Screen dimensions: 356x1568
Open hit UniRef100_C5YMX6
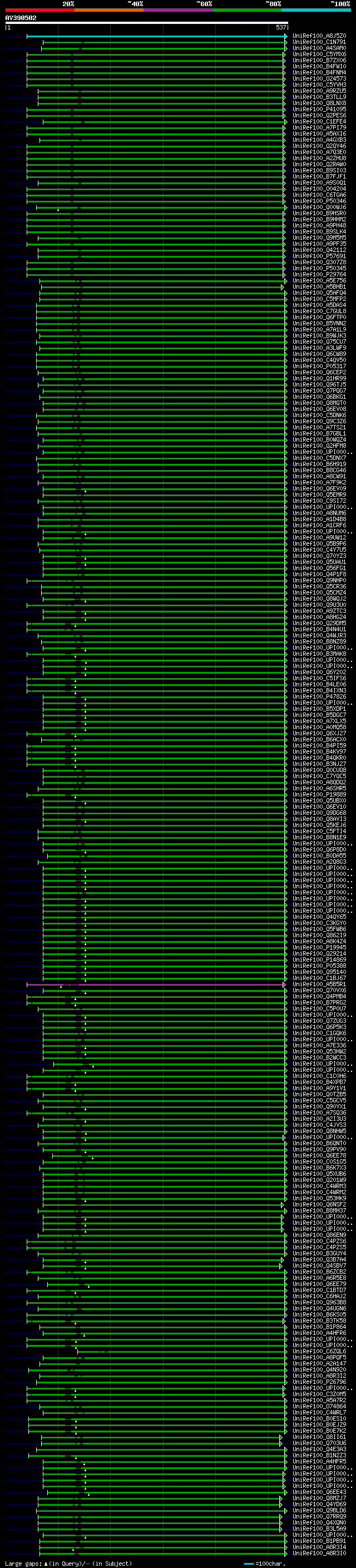tap(319, 54)
